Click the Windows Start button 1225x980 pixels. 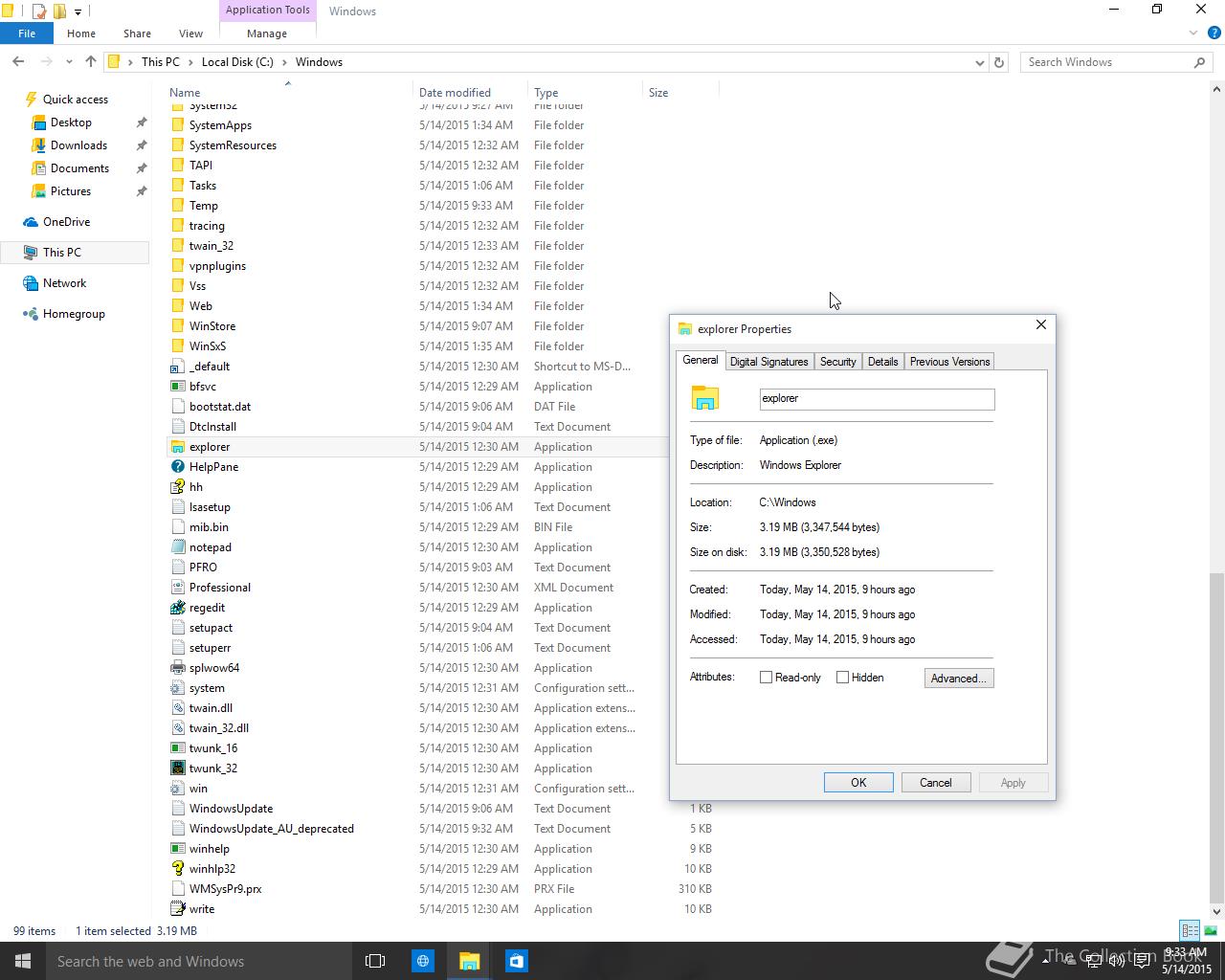point(23,961)
